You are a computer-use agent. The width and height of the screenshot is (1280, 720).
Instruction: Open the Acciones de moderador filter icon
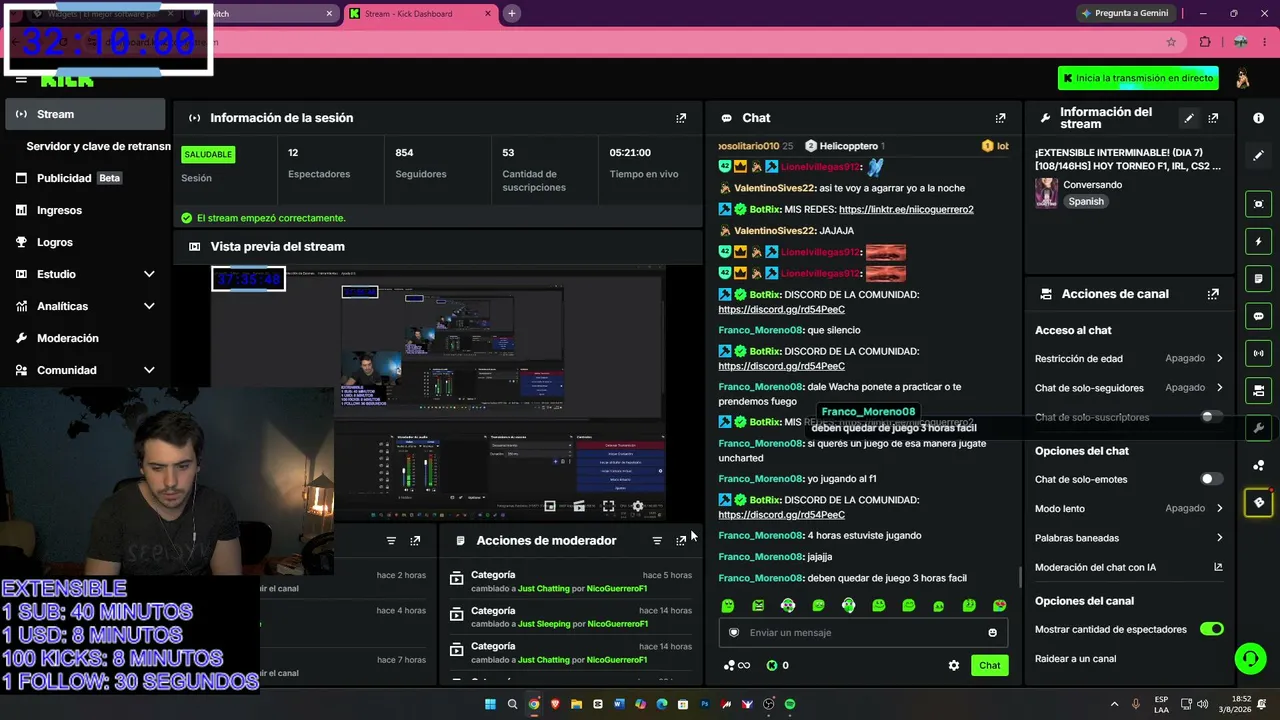pos(657,541)
